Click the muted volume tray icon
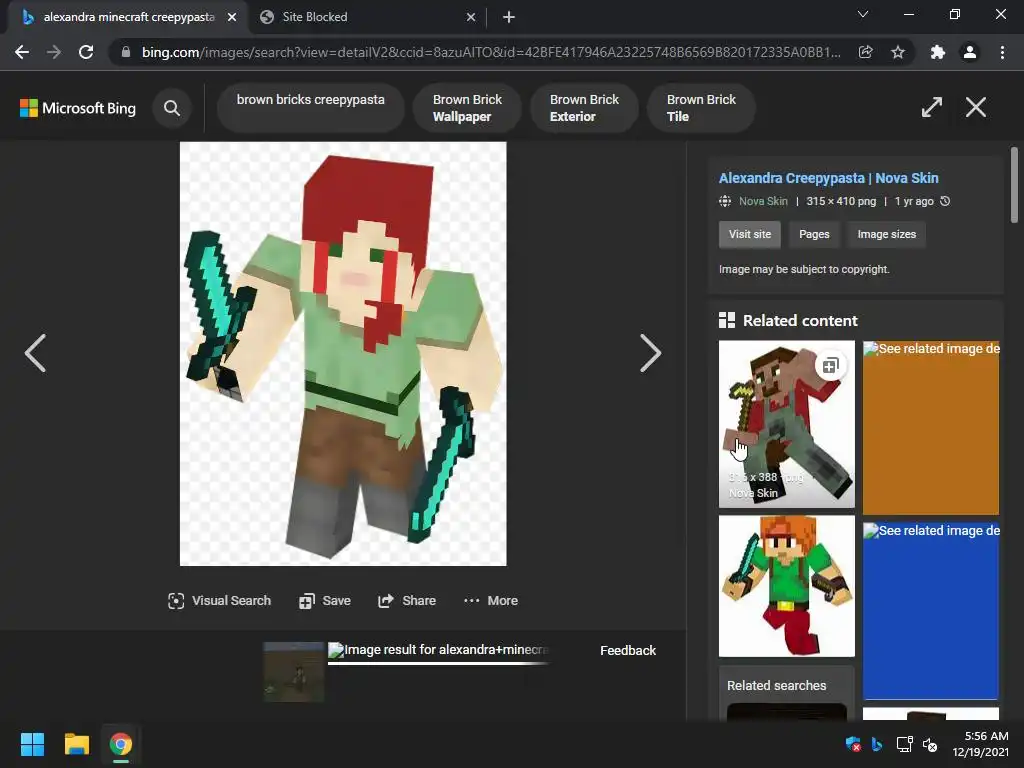 point(930,744)
